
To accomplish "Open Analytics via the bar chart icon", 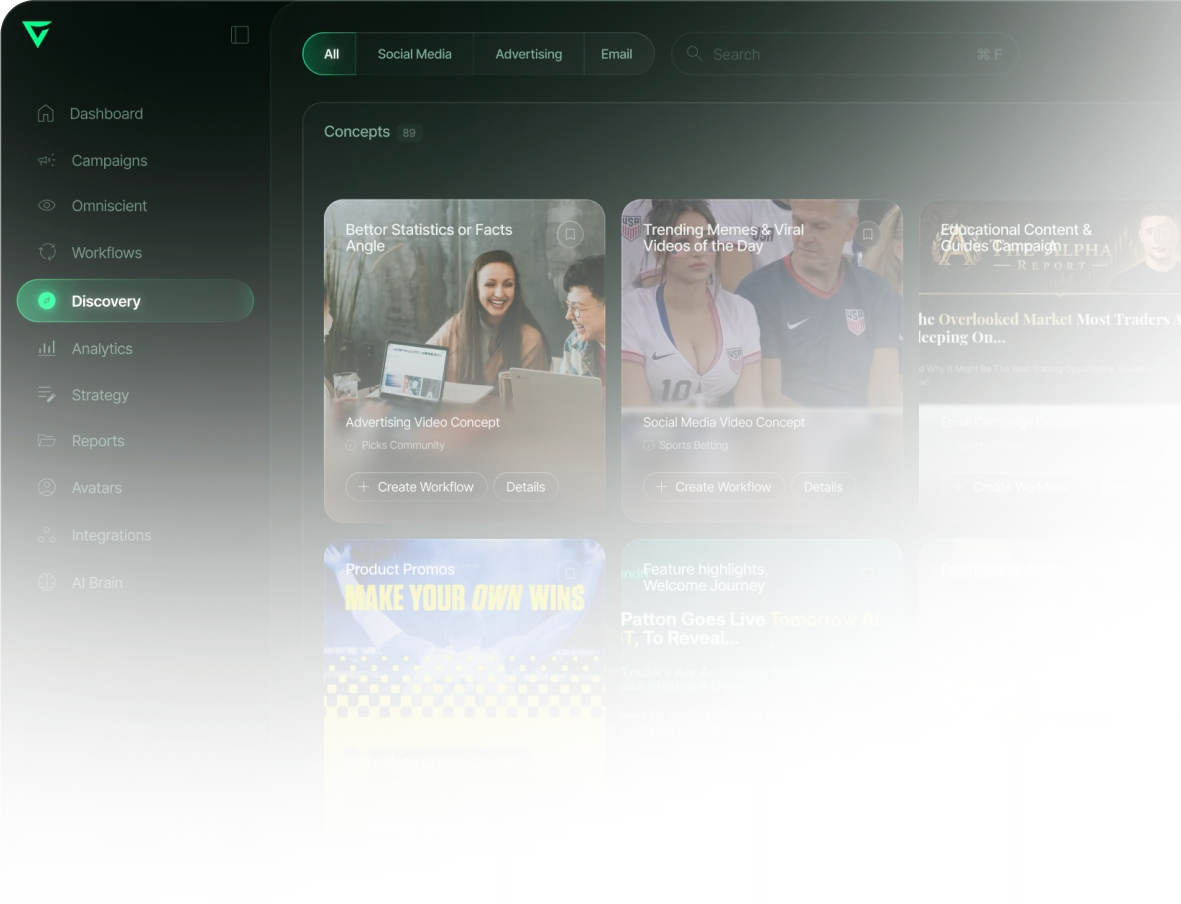I will (x=47, y=348).
